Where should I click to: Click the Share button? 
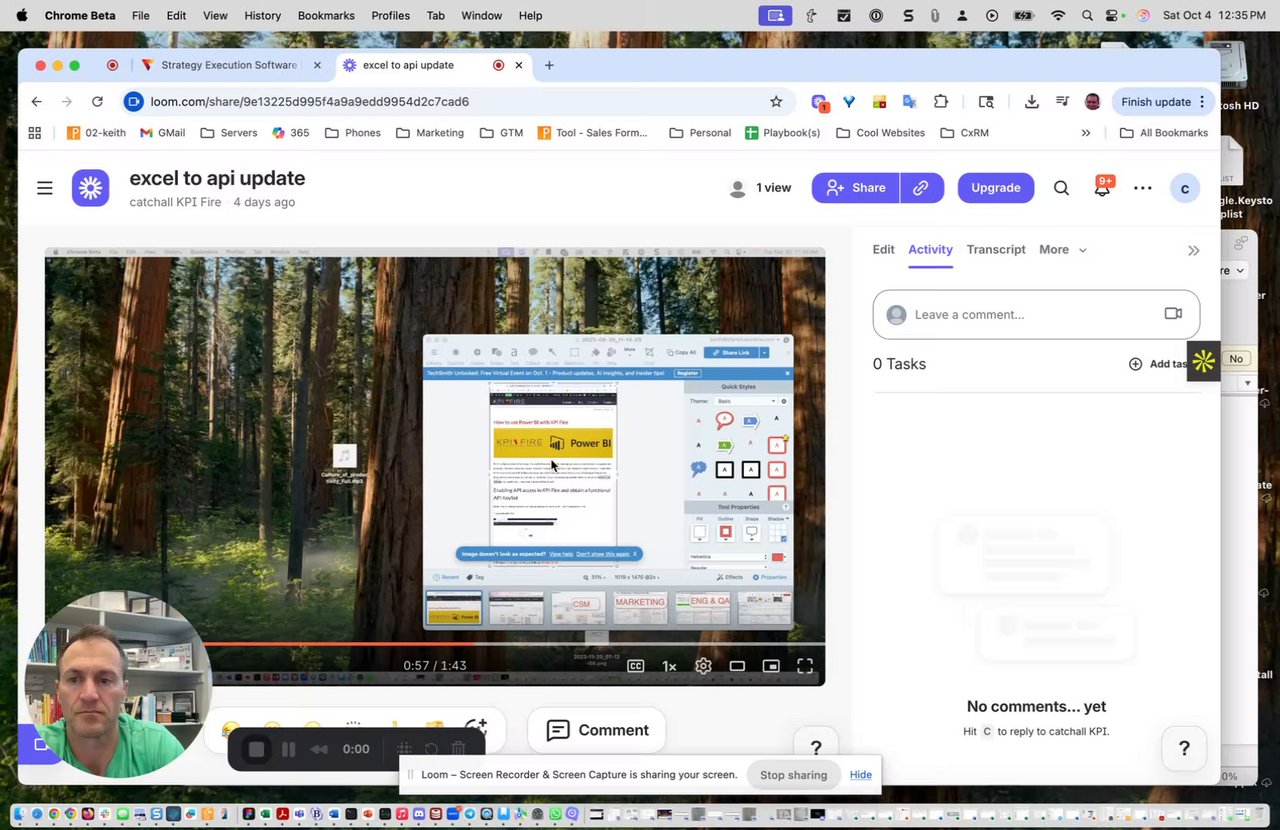pos(855,188)
